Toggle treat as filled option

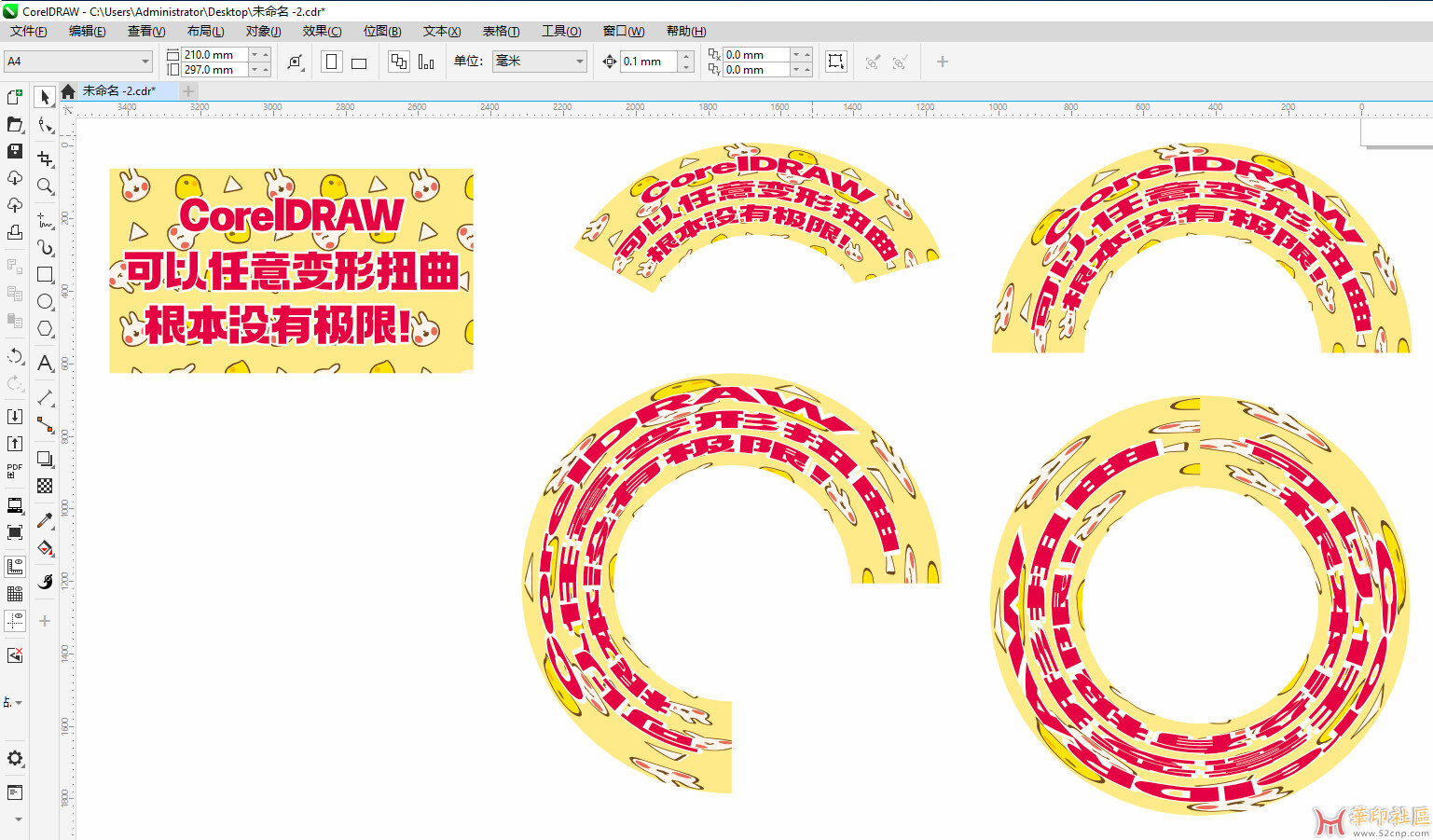tap(836, 62)
